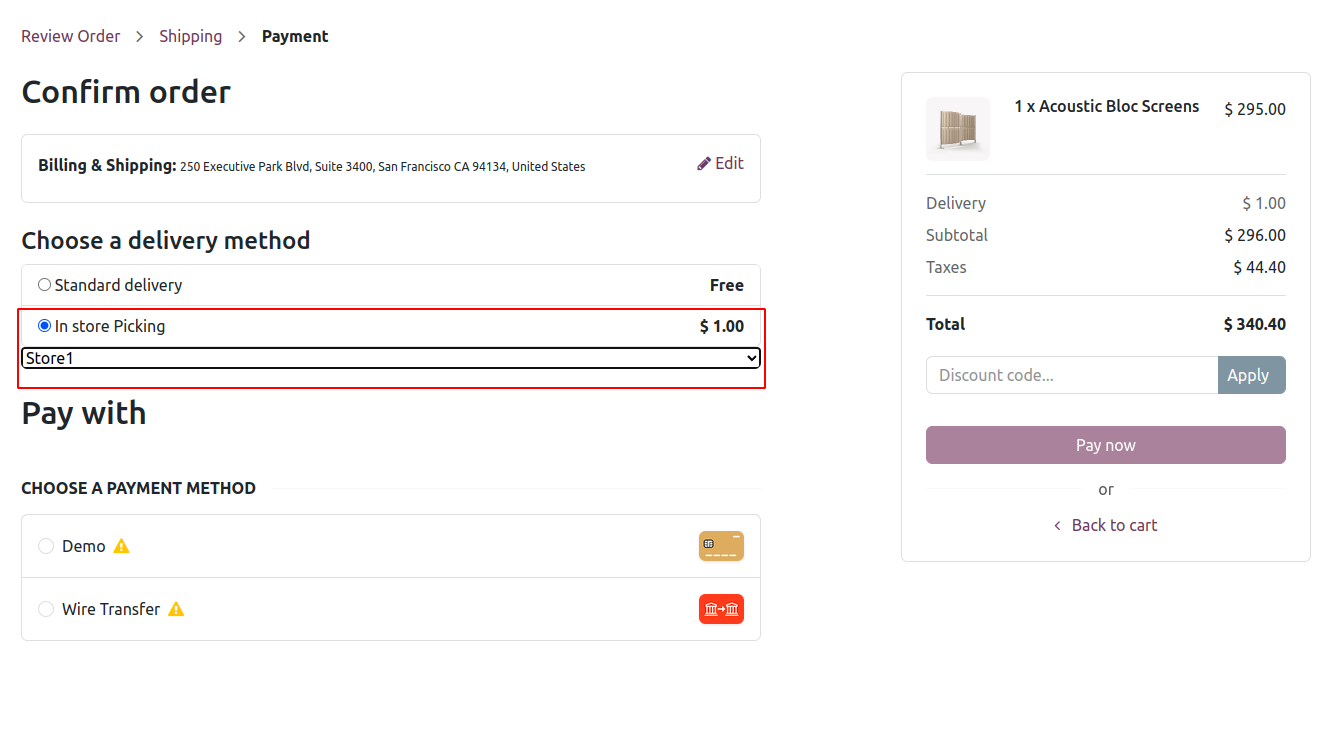Click the back chevron before Back to cart
Image resolution: width=1322 pixels, height=736 pixels.
pos(1057,526)
